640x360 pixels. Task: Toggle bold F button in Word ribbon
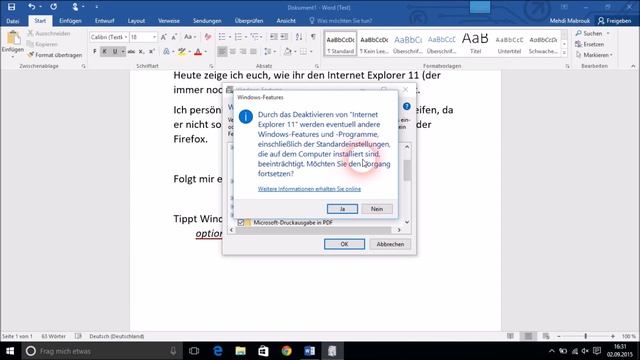click(95, 51)
